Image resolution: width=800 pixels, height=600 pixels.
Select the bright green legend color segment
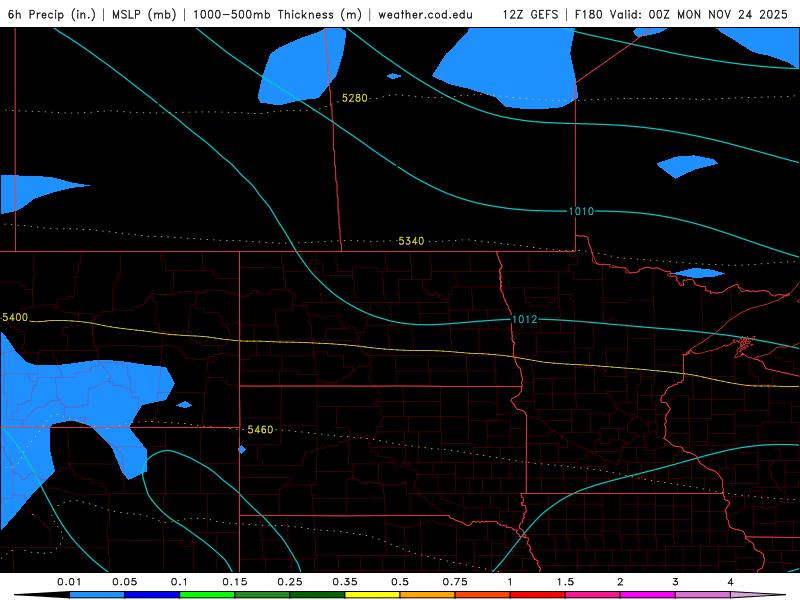(x=207, y=595)
